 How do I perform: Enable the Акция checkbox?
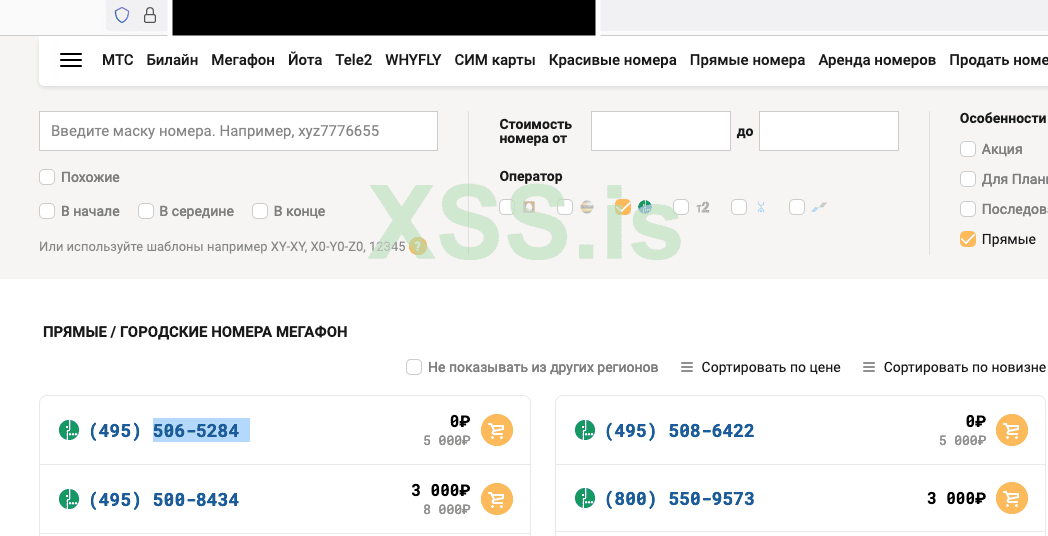(968, 148)
